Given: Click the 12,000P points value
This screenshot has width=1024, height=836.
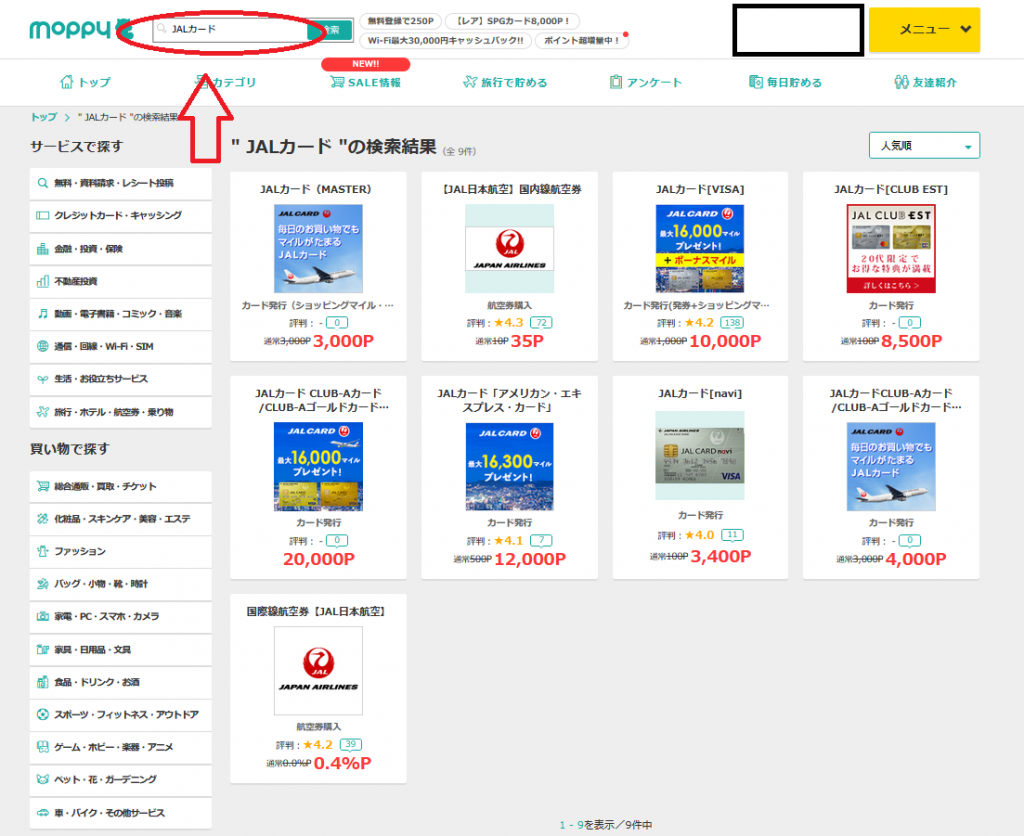Looking at the screenshot, I should (x=530, y=559).
